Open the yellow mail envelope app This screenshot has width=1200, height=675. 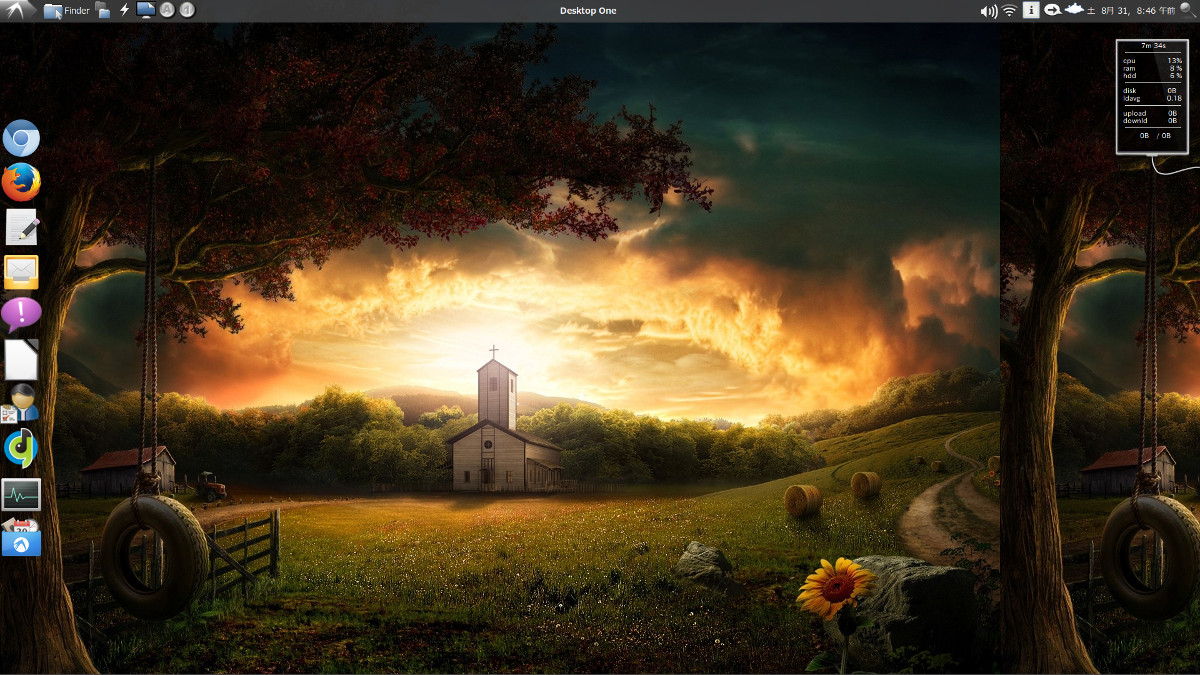(x=21, y=272)
